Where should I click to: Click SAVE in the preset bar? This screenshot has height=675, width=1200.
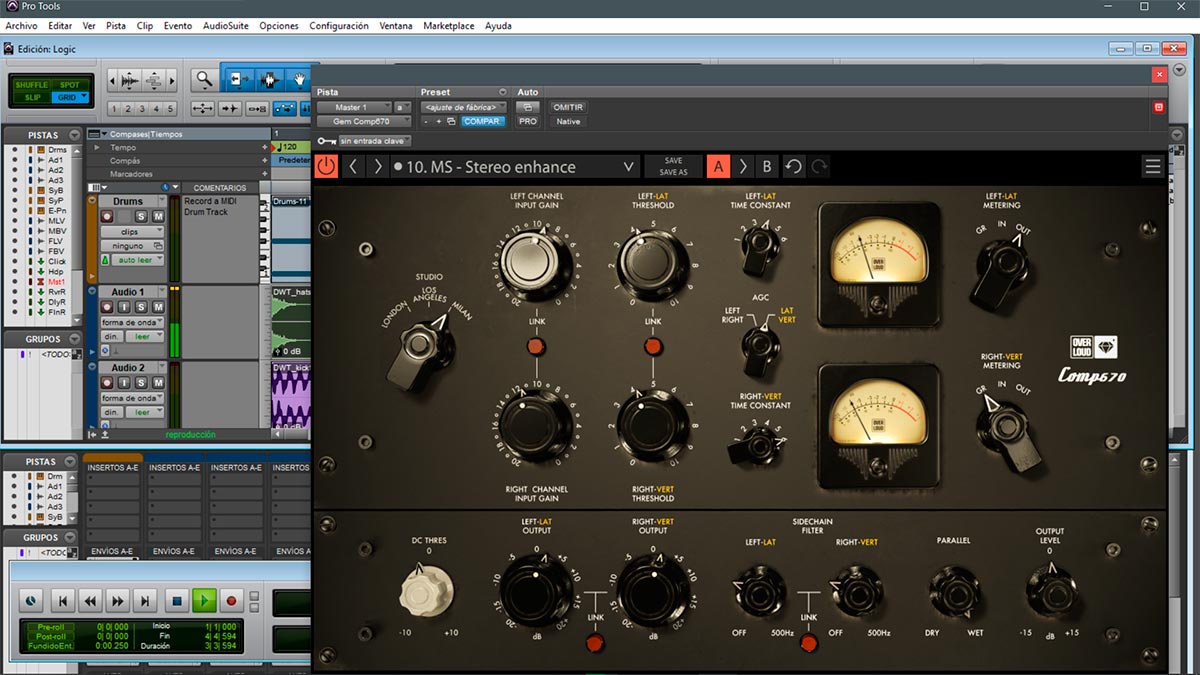click(x=673, y=160)
